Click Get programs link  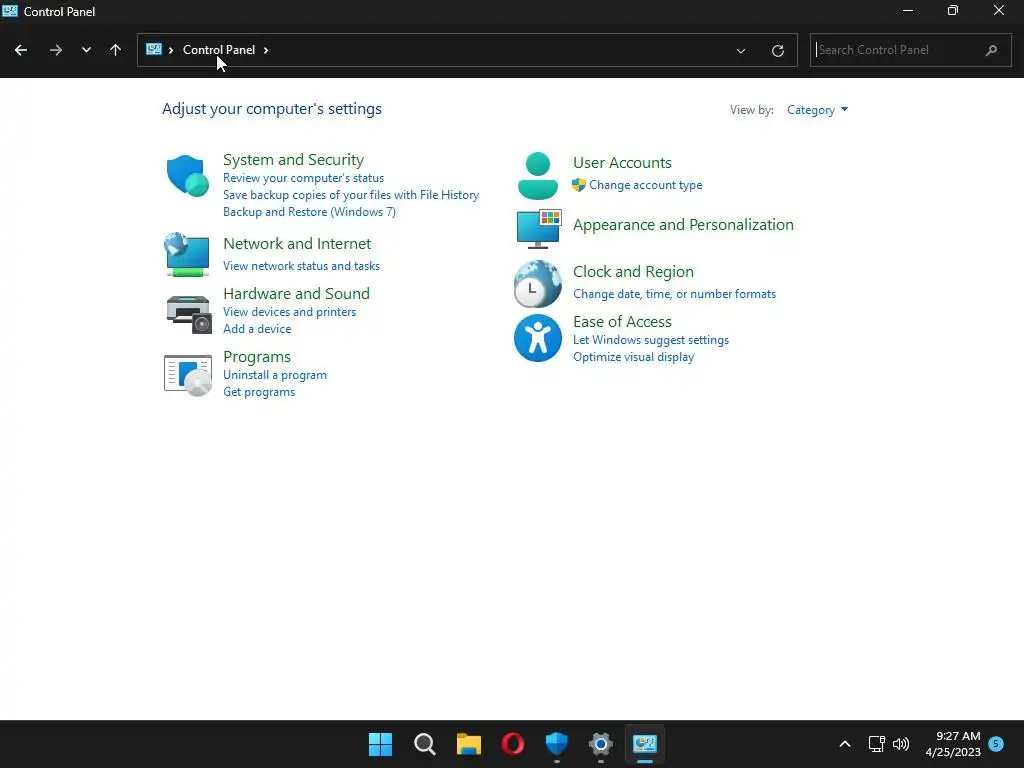coord(259,392)
